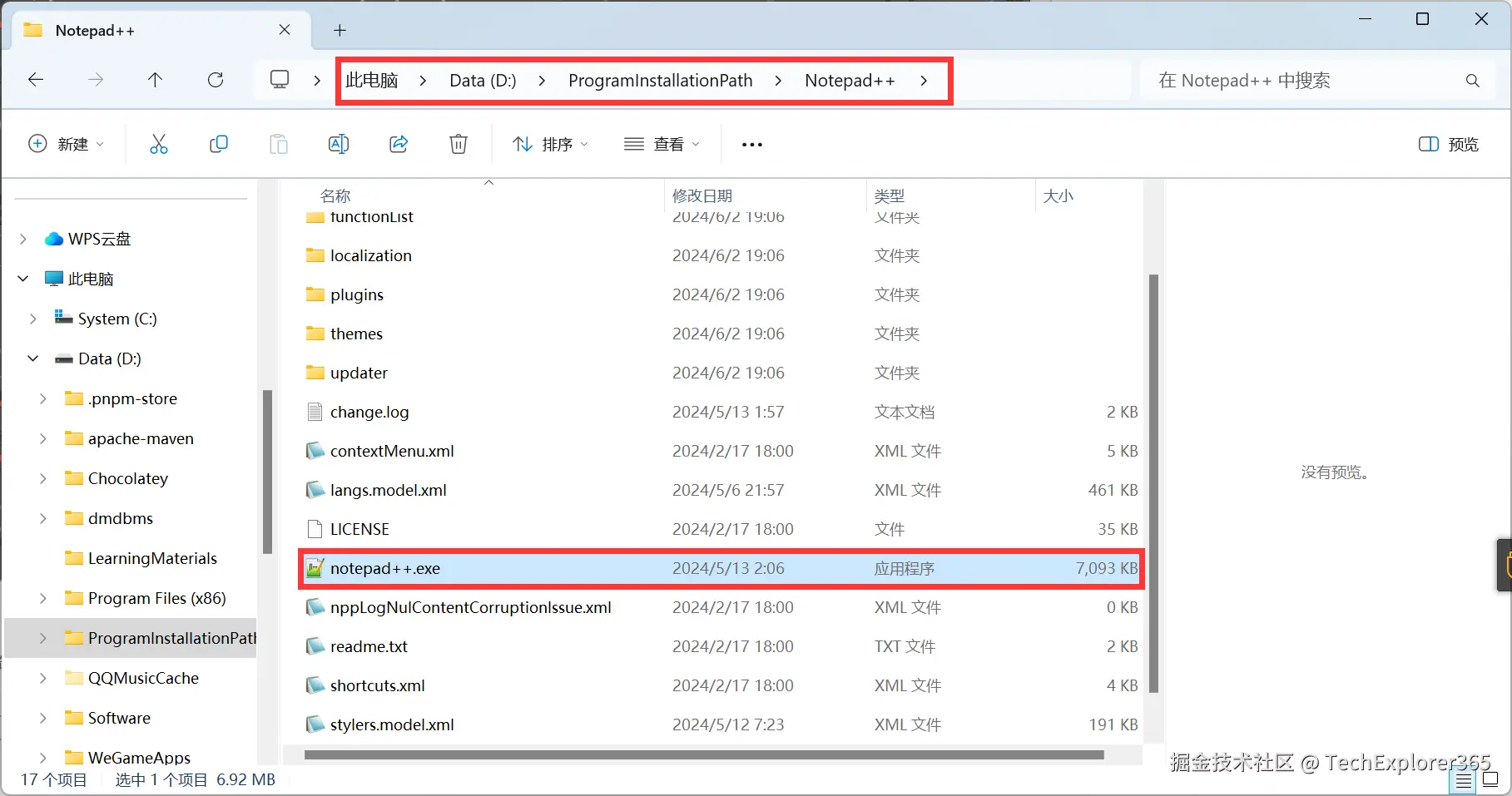Expand the Program Files (x86) node
1512x796 pixels.
coord(43,599)
